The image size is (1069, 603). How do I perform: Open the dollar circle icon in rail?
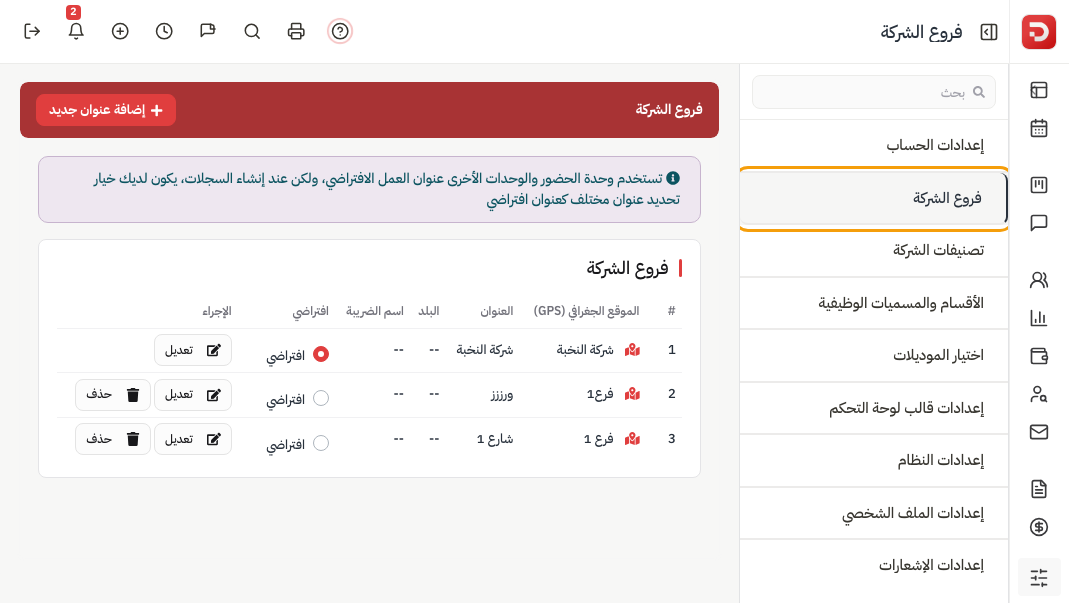tap(1038, 527)
